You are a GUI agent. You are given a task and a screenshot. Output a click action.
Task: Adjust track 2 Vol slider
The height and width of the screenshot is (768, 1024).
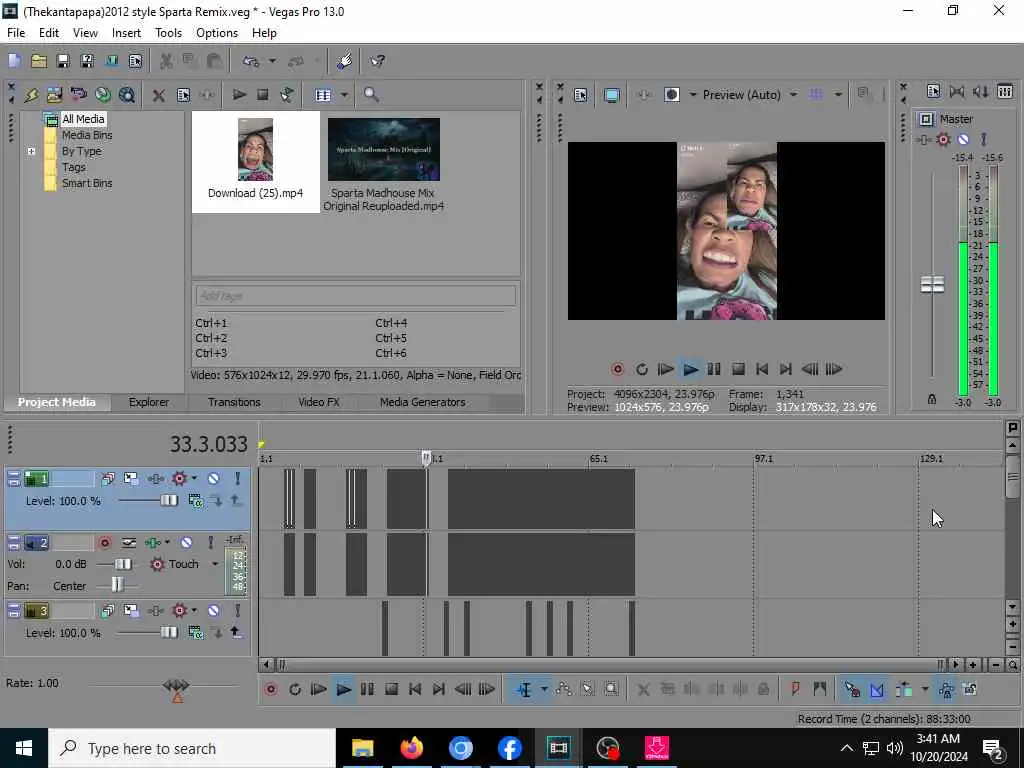coord(122,564)
